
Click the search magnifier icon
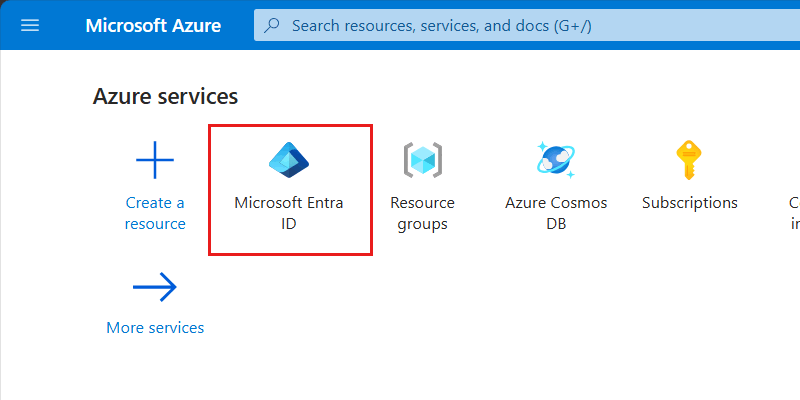click(272, 25)
